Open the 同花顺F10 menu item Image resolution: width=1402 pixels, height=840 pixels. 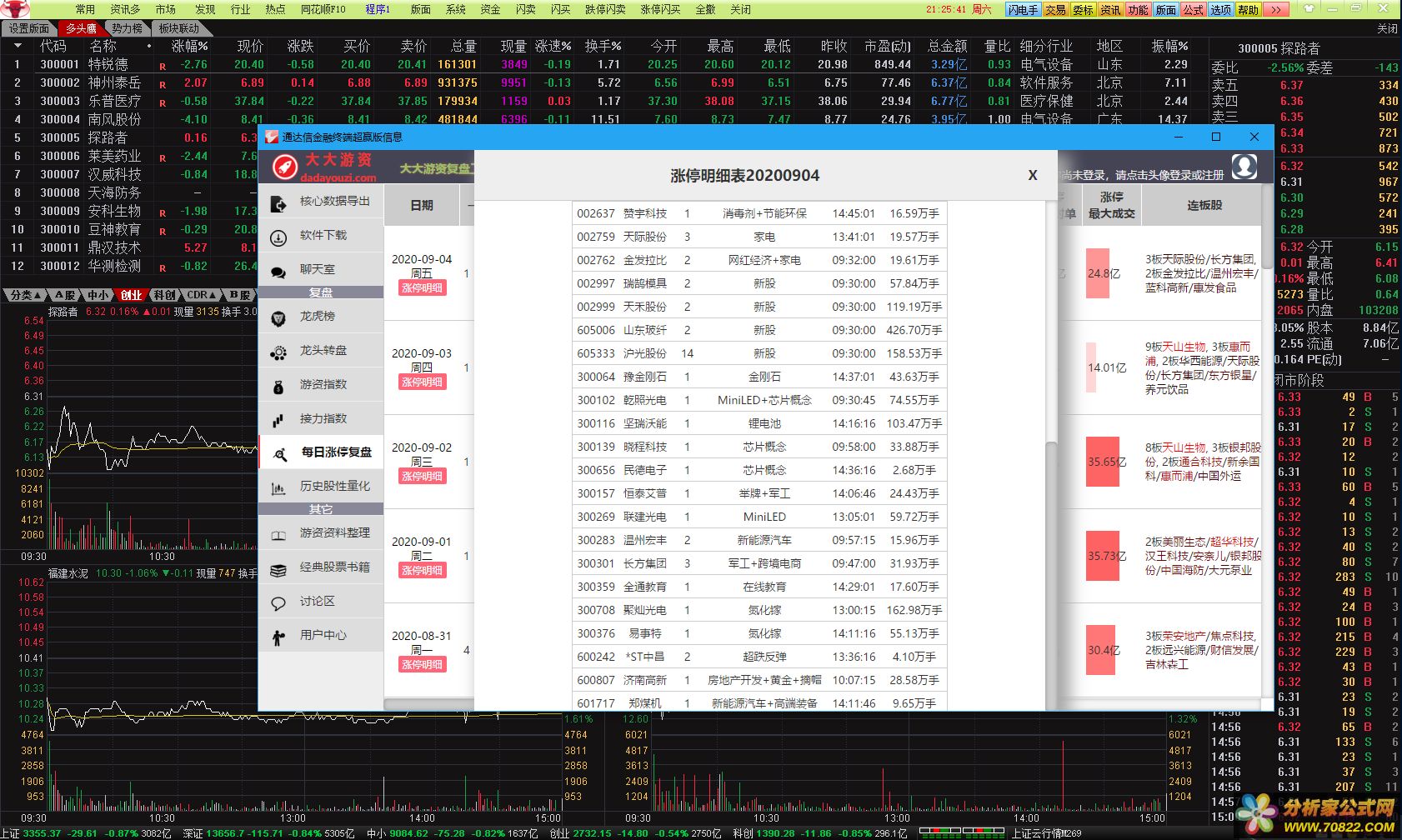[323, 9]
